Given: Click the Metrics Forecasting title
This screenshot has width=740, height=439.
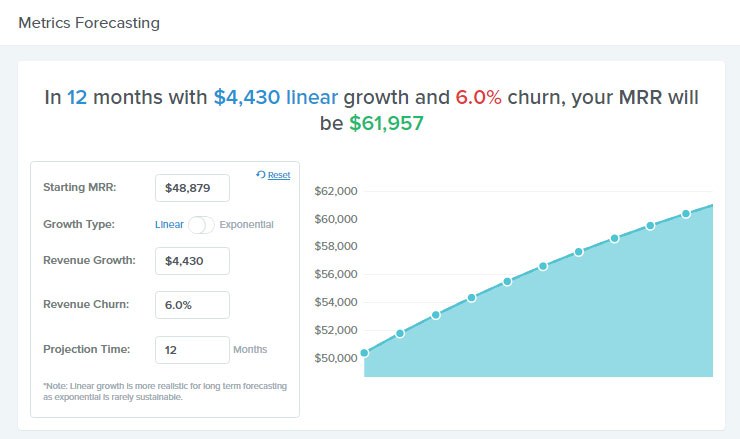Looking at the screenshot, I should tap(89, 23).
